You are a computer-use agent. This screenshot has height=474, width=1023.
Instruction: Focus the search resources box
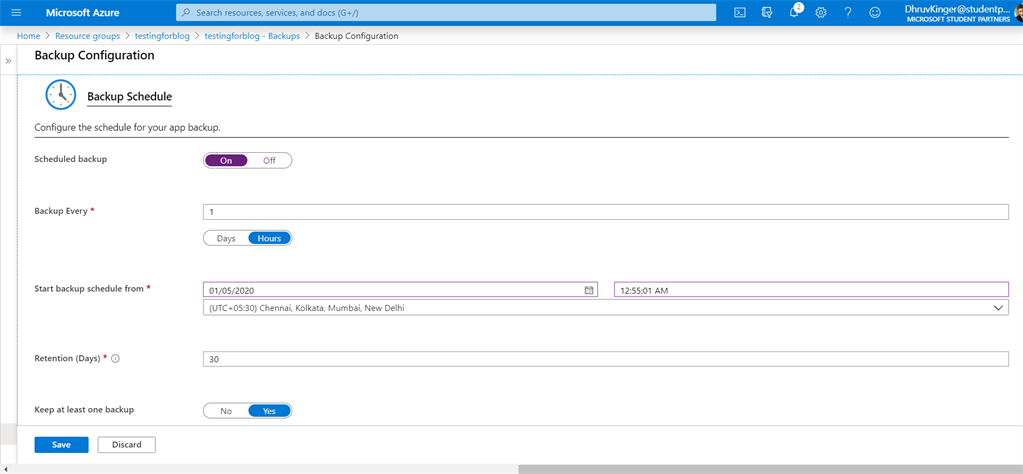[446, 12]
